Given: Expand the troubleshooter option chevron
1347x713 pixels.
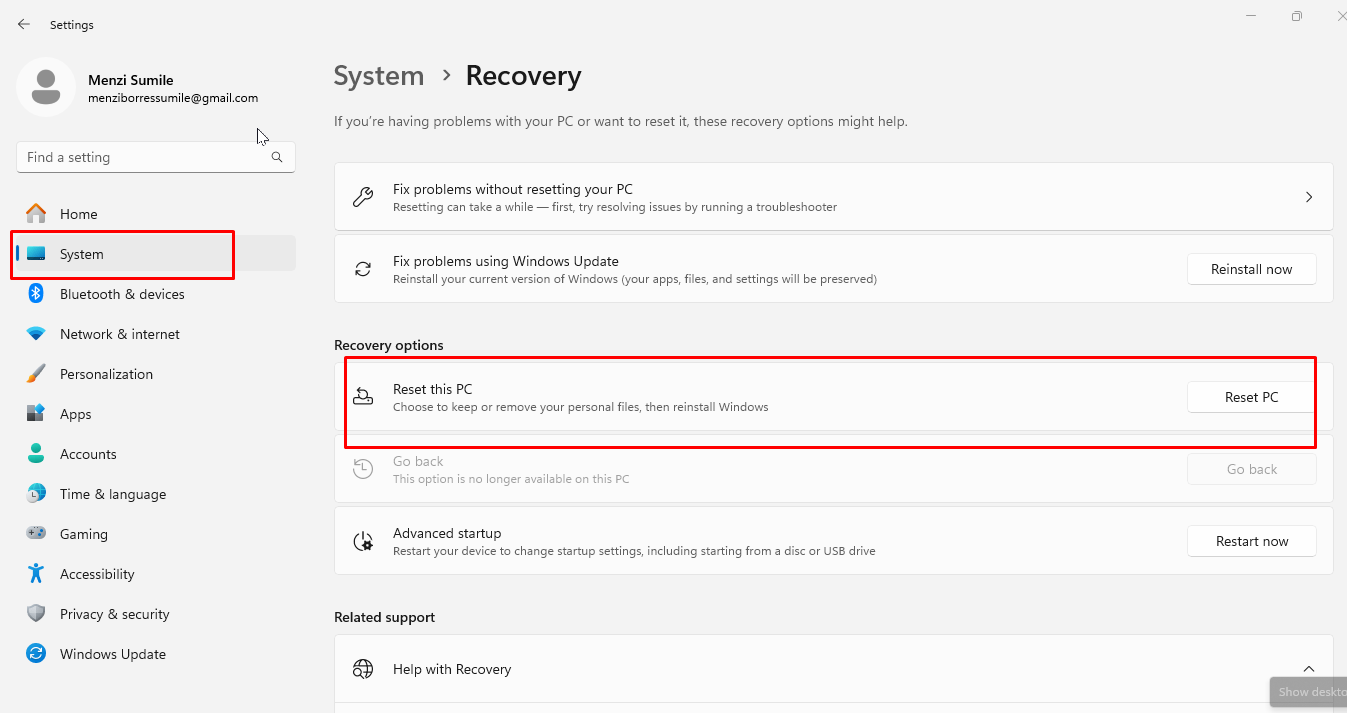Looking at the screenshot, I should tap(1308, 197).
